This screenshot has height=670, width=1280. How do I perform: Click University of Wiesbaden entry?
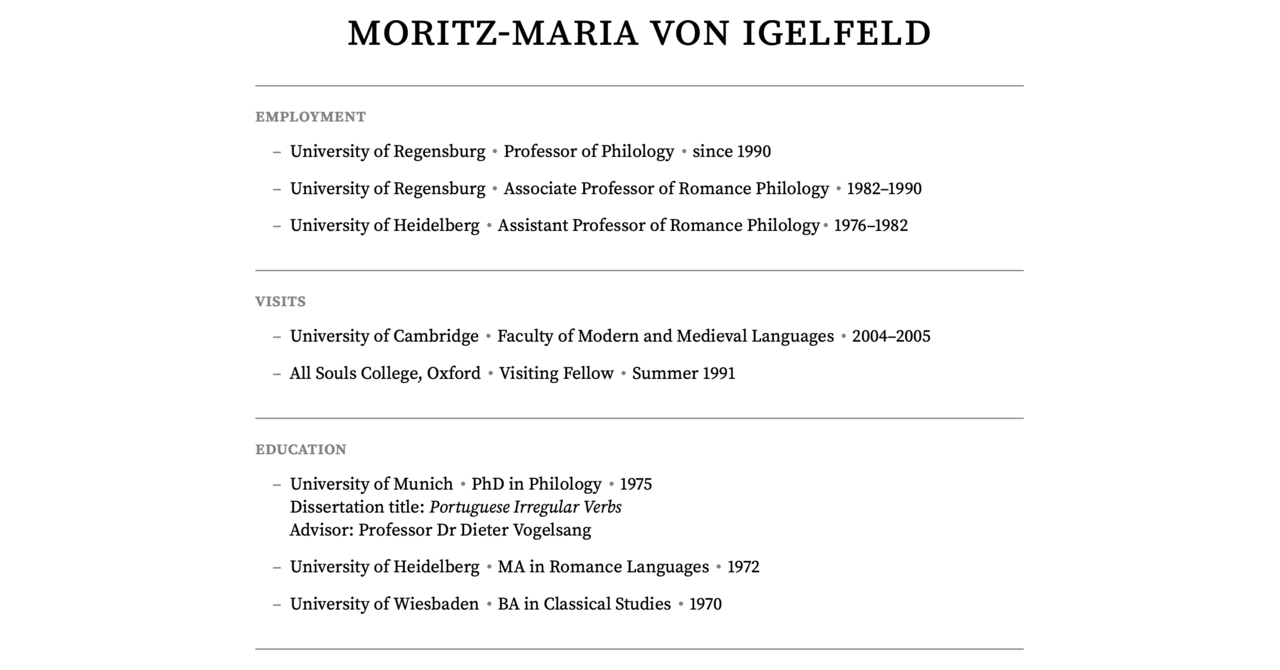[x=384, y=605]
